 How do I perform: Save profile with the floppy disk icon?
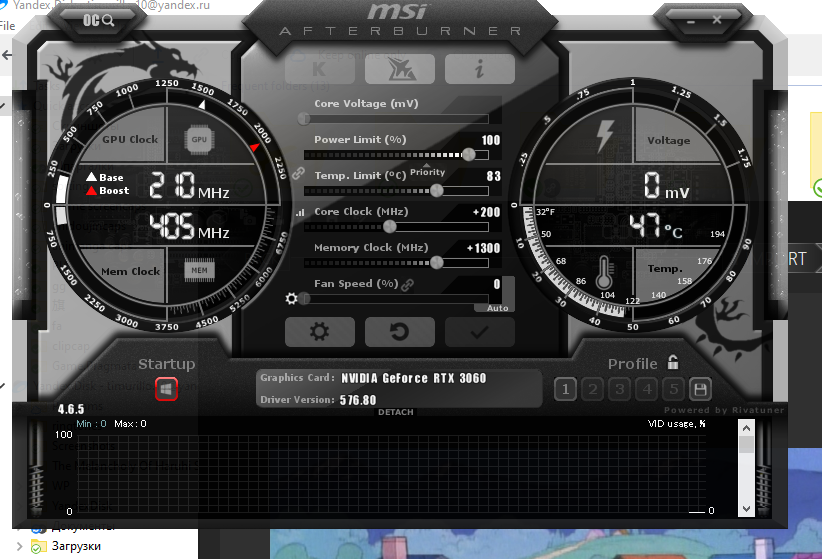(x=700, y=390)
